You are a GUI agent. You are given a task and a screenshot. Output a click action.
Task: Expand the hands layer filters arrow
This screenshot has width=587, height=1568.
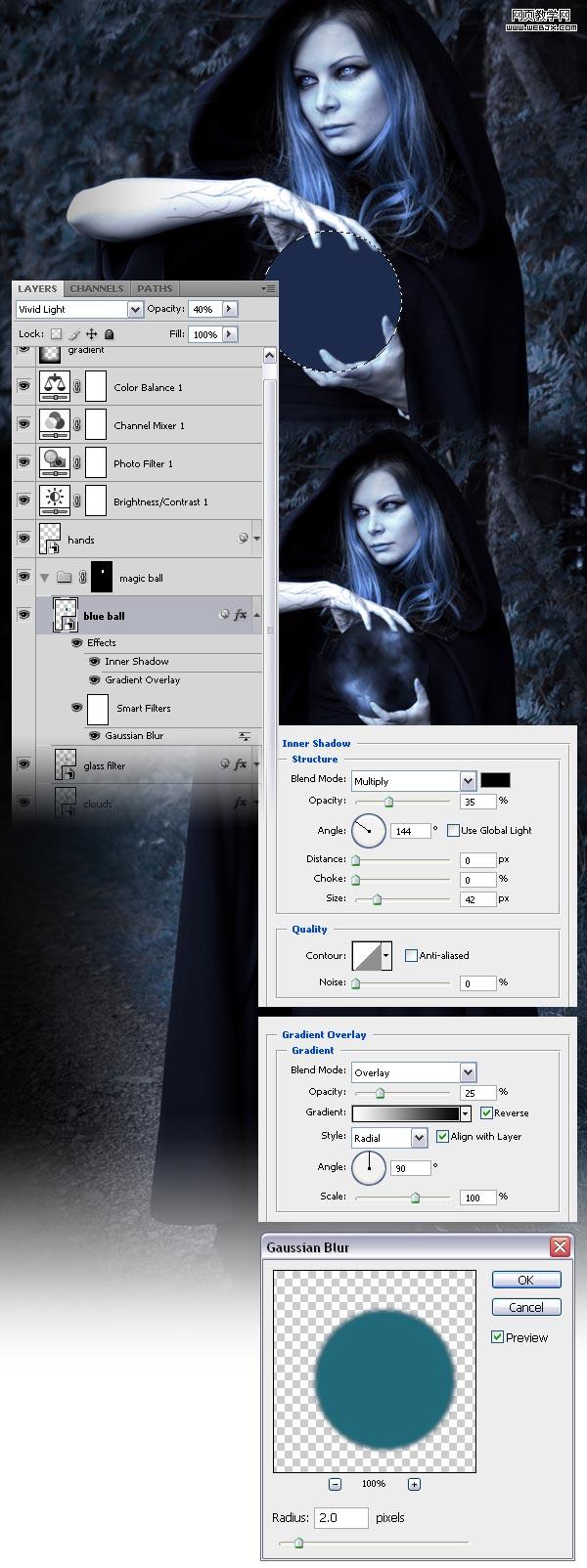(257, 539)
